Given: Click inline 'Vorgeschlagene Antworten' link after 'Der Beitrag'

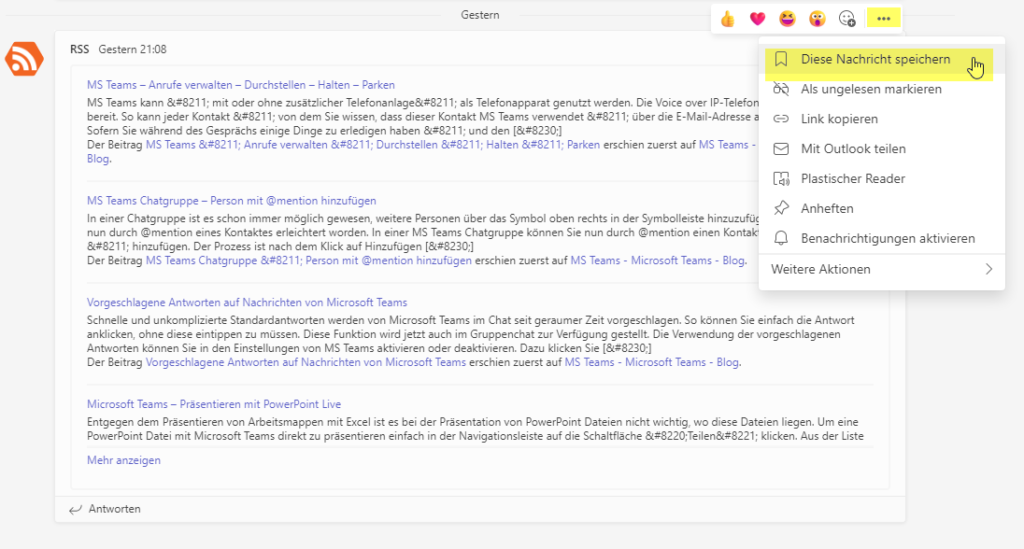Looking at the screenshot, I should pyautogui.click(x=306, y=362).
